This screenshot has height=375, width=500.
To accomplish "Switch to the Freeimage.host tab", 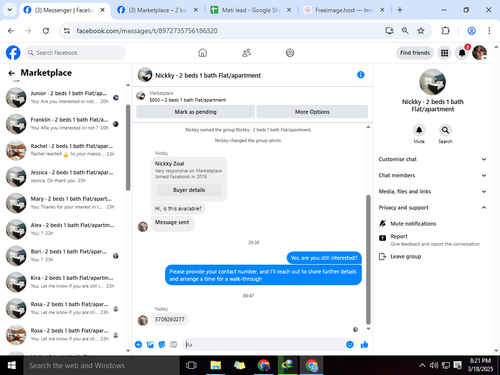I will click(x=344, y=10).
